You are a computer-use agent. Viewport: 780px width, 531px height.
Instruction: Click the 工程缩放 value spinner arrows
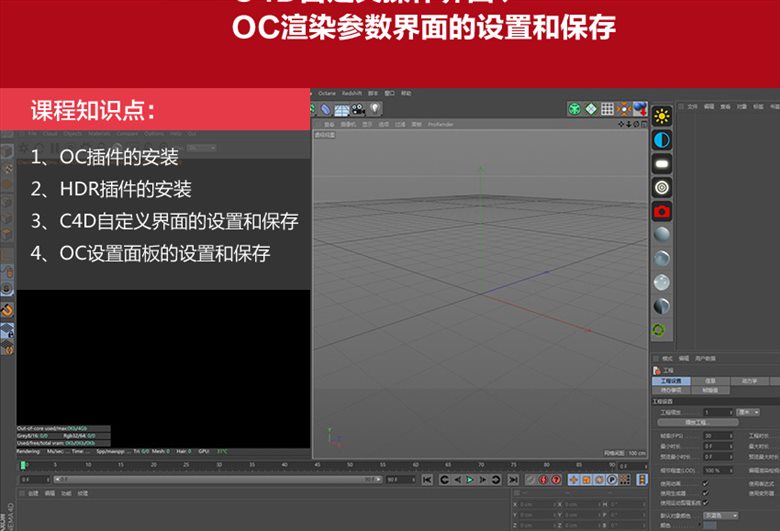(x=731, y=412)
